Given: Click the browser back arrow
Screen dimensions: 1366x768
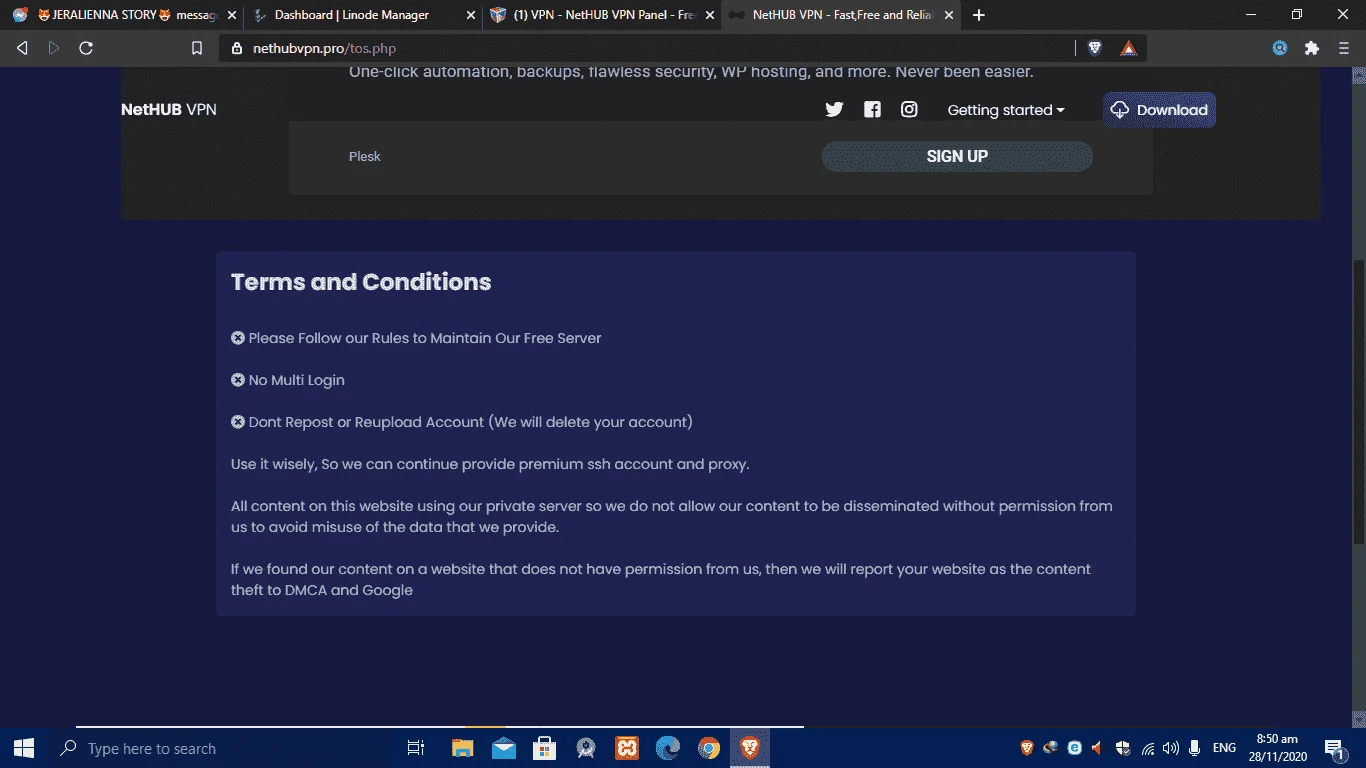Looking at the screenshot, I should click(22, 48).
